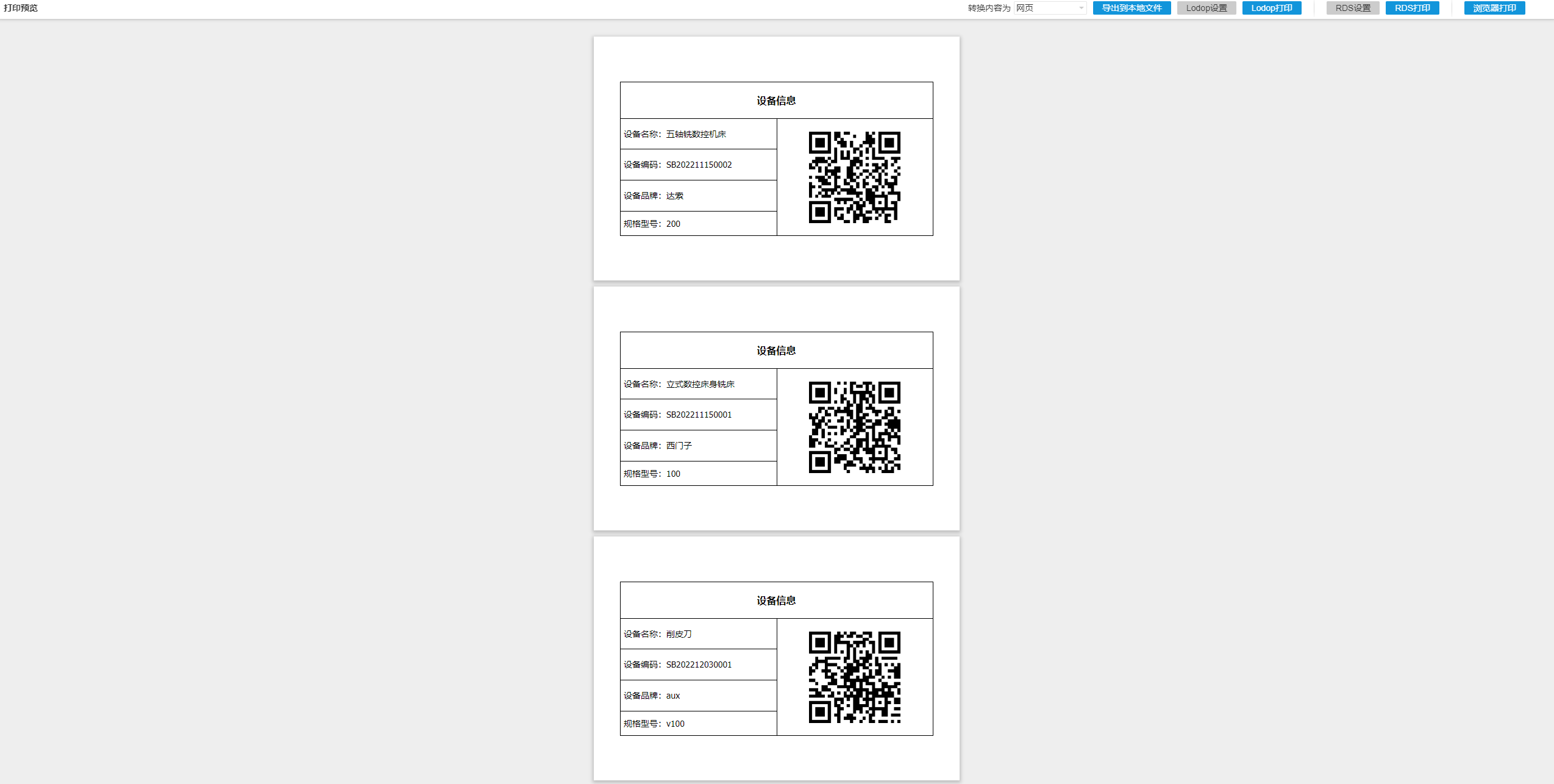This screenshot has width=1554, height=784.
Task: Click 设备编码：SB202211150001 cell
Action: coord(699,415)
